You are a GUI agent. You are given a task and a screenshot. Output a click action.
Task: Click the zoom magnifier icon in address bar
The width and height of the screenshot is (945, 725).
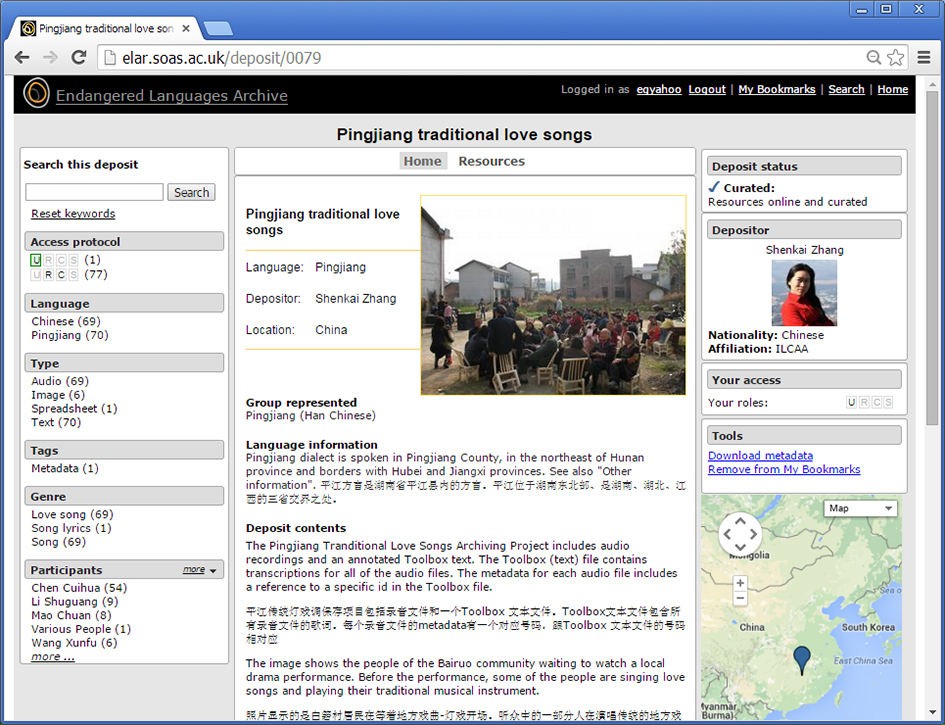point(873,57)
